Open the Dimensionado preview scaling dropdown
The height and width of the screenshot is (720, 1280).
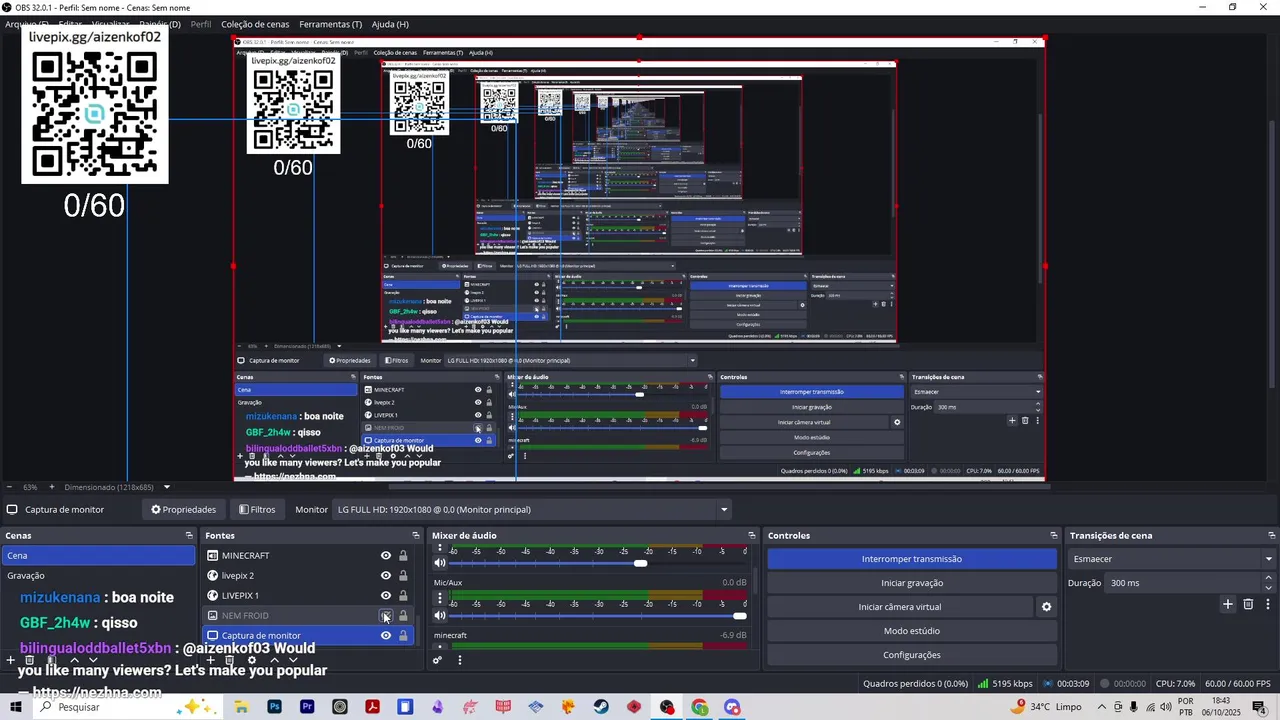point(167,487)
